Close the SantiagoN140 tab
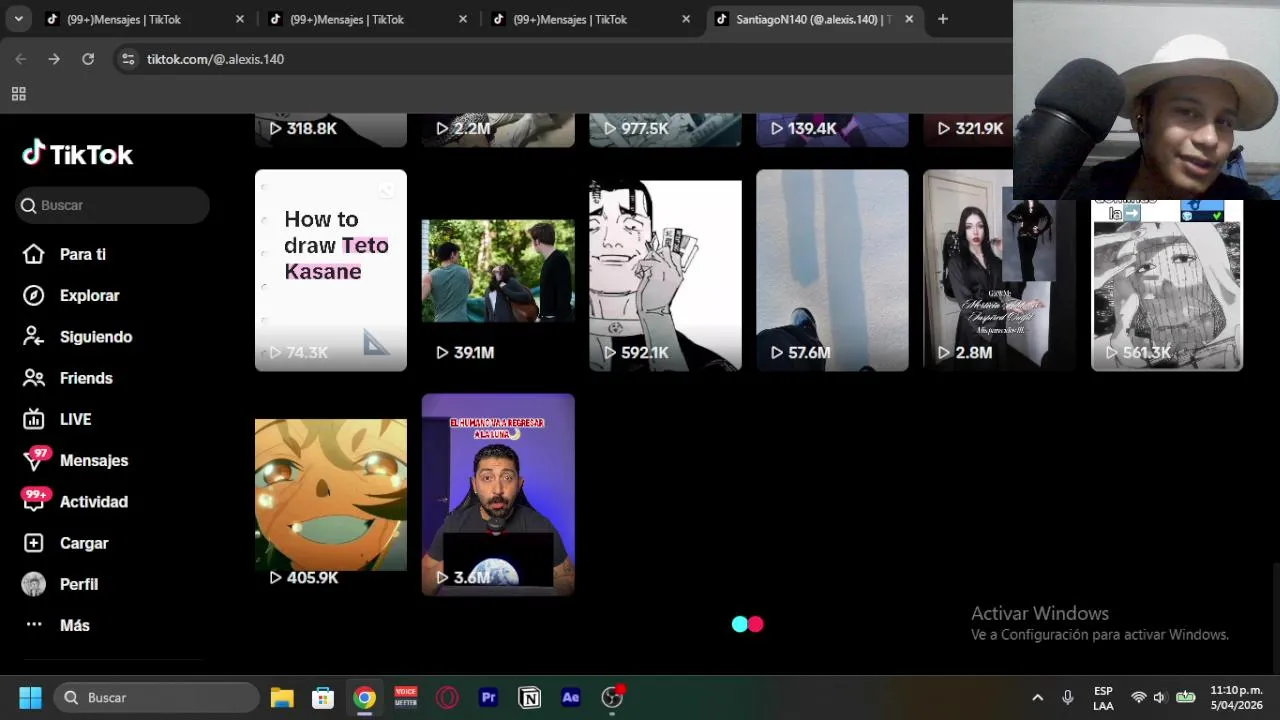Screen dimensions: 1280x720 pyautogui.click(x=908, y=19)
